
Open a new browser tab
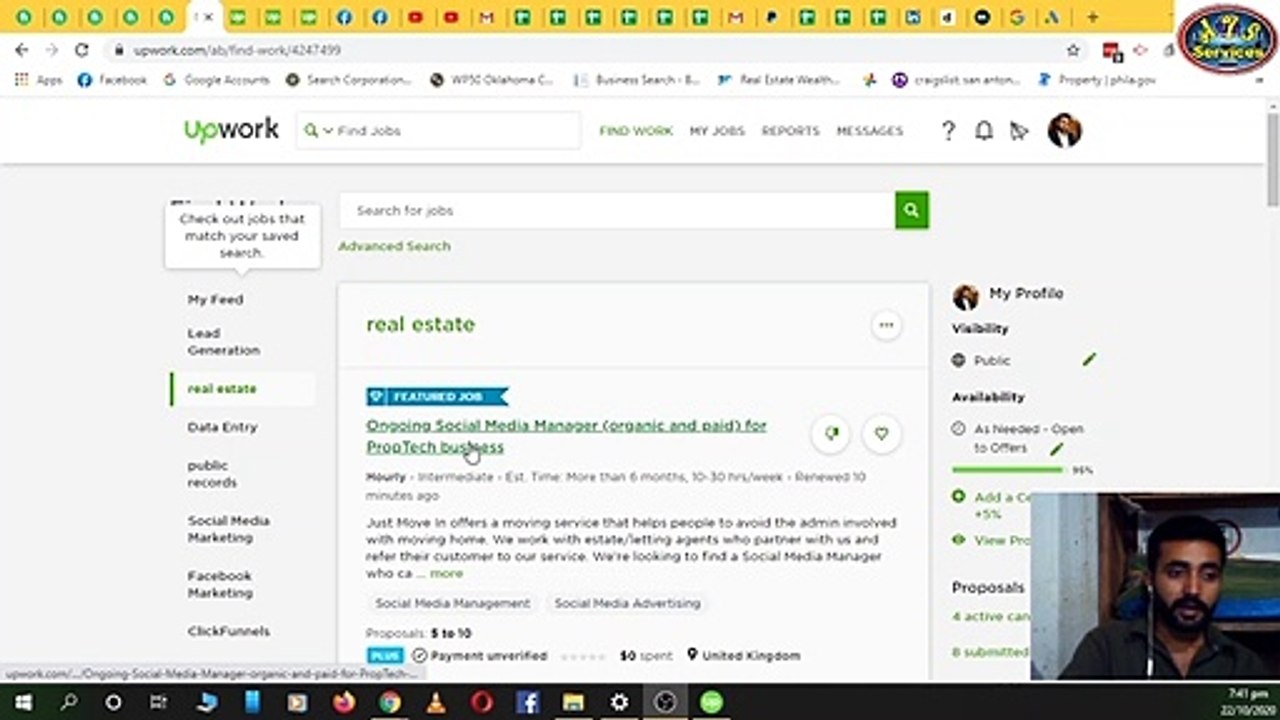pyautogui.click(x=1092, y=17)
